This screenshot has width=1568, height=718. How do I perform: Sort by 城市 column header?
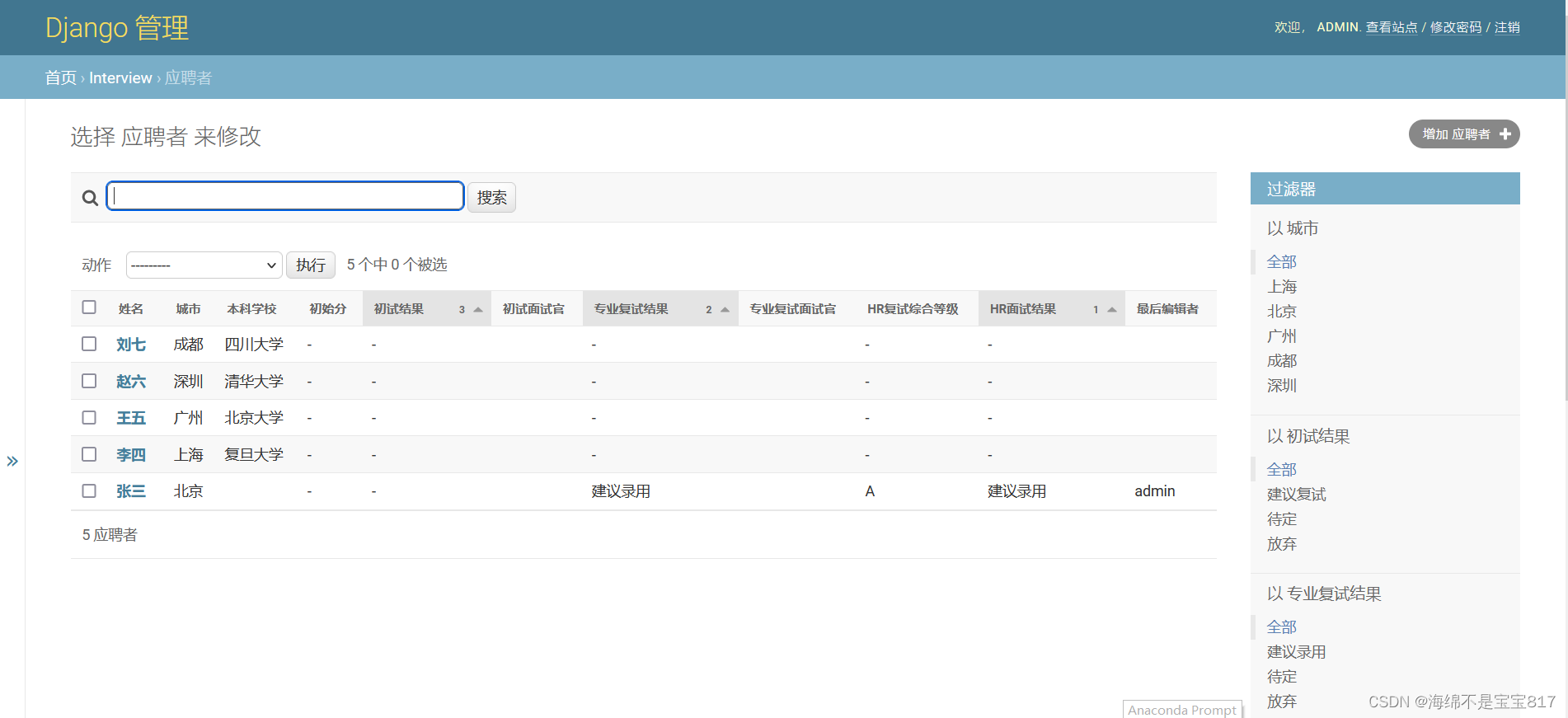pyautogui.click(x=188, y=309)
